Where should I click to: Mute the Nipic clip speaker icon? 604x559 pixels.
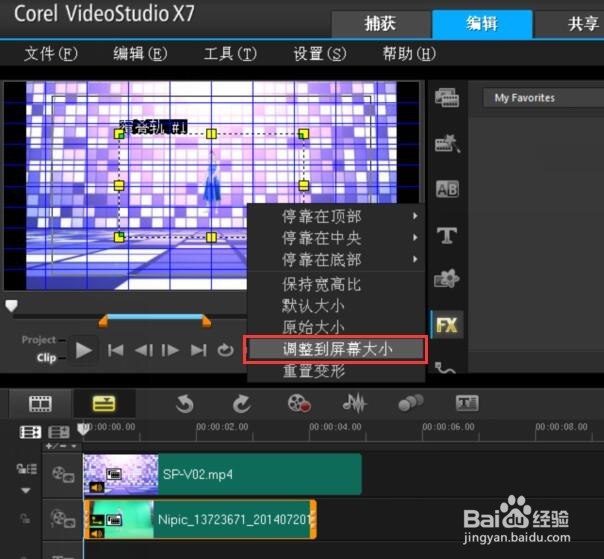(x=96, y=534)
